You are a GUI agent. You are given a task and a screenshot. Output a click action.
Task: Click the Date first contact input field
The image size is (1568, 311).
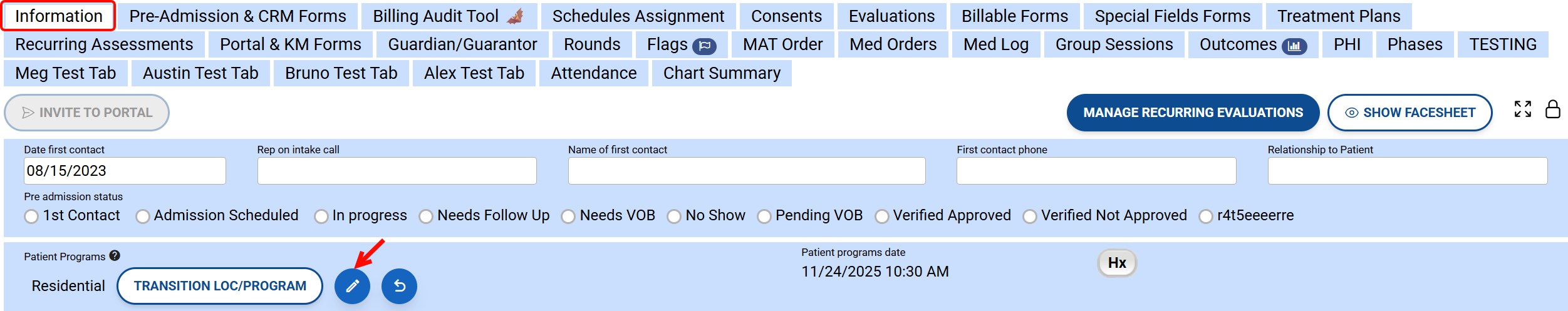[x=125, y=171]
